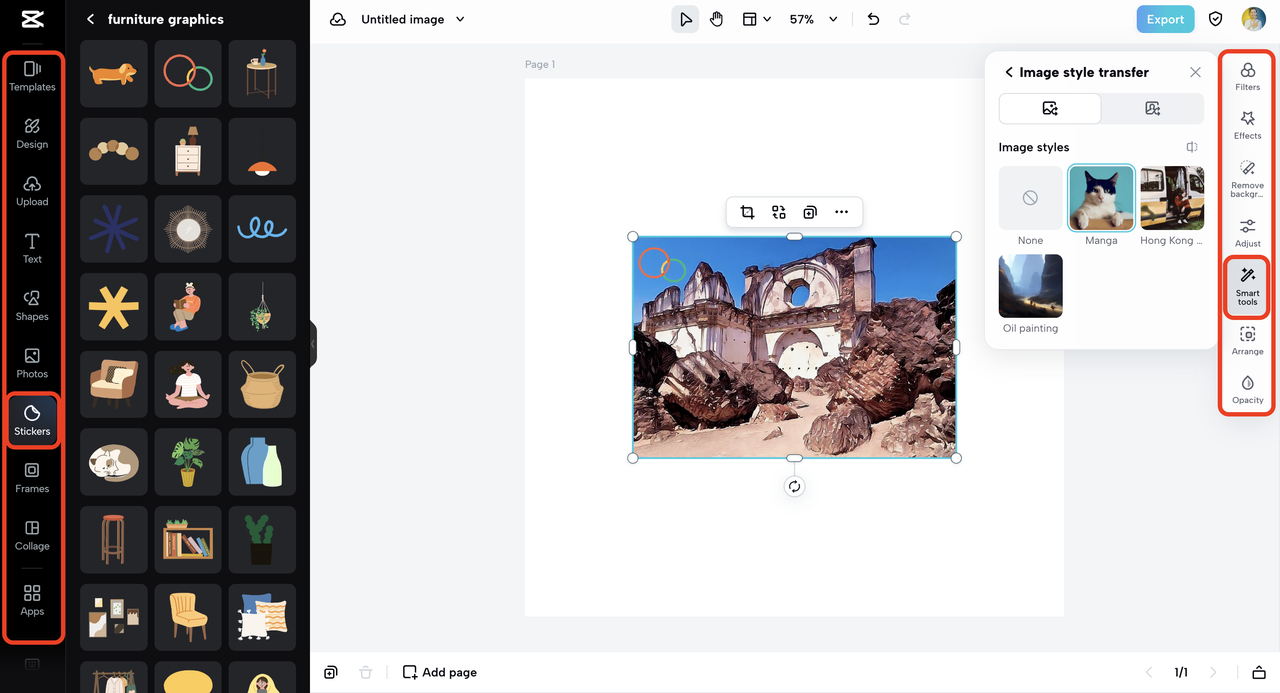Open the Frames panel
The height and width of the screenshot is (693, 1280).
(x=32, y=477)
